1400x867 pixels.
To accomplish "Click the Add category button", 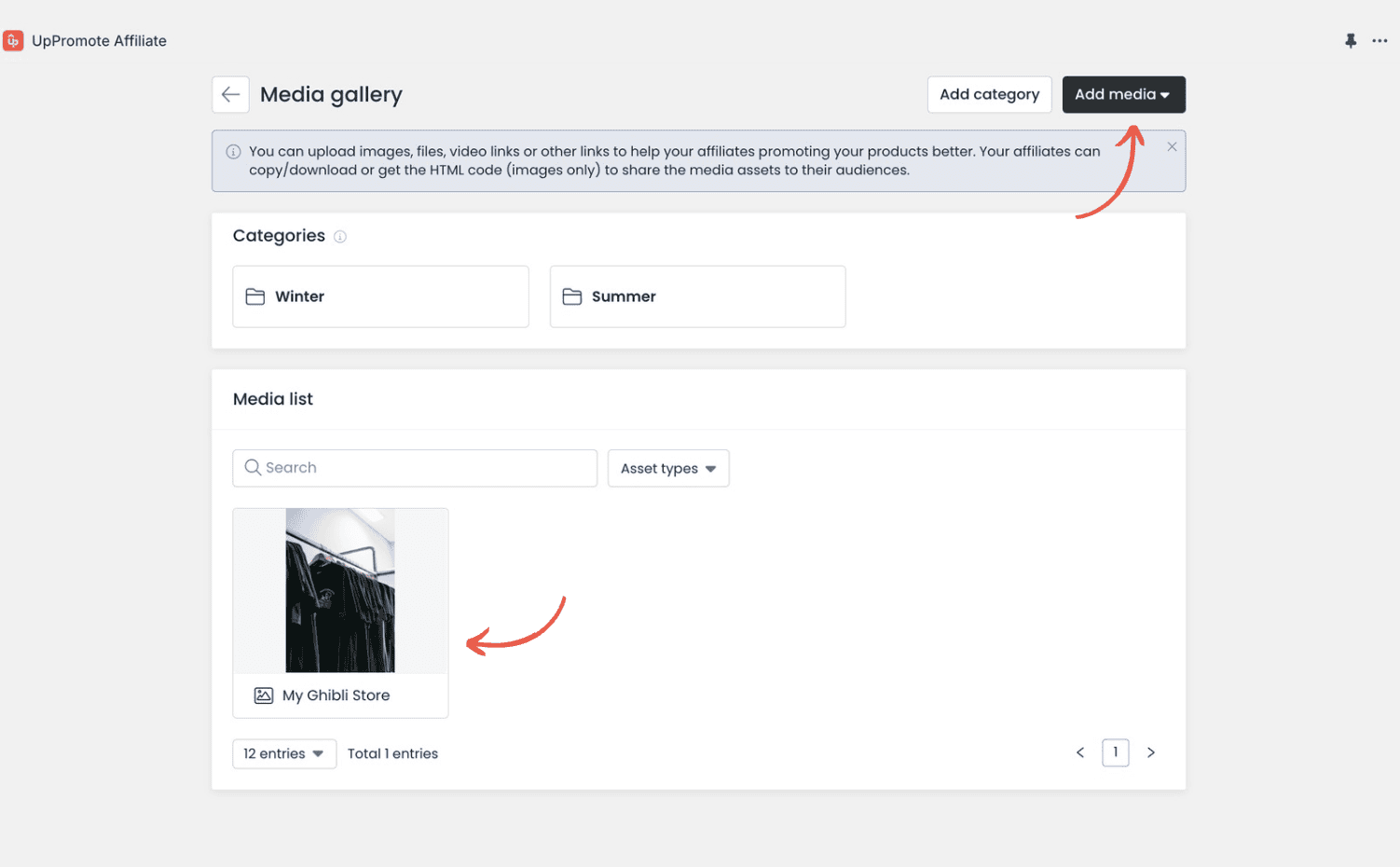I will [x=990, y=94].
